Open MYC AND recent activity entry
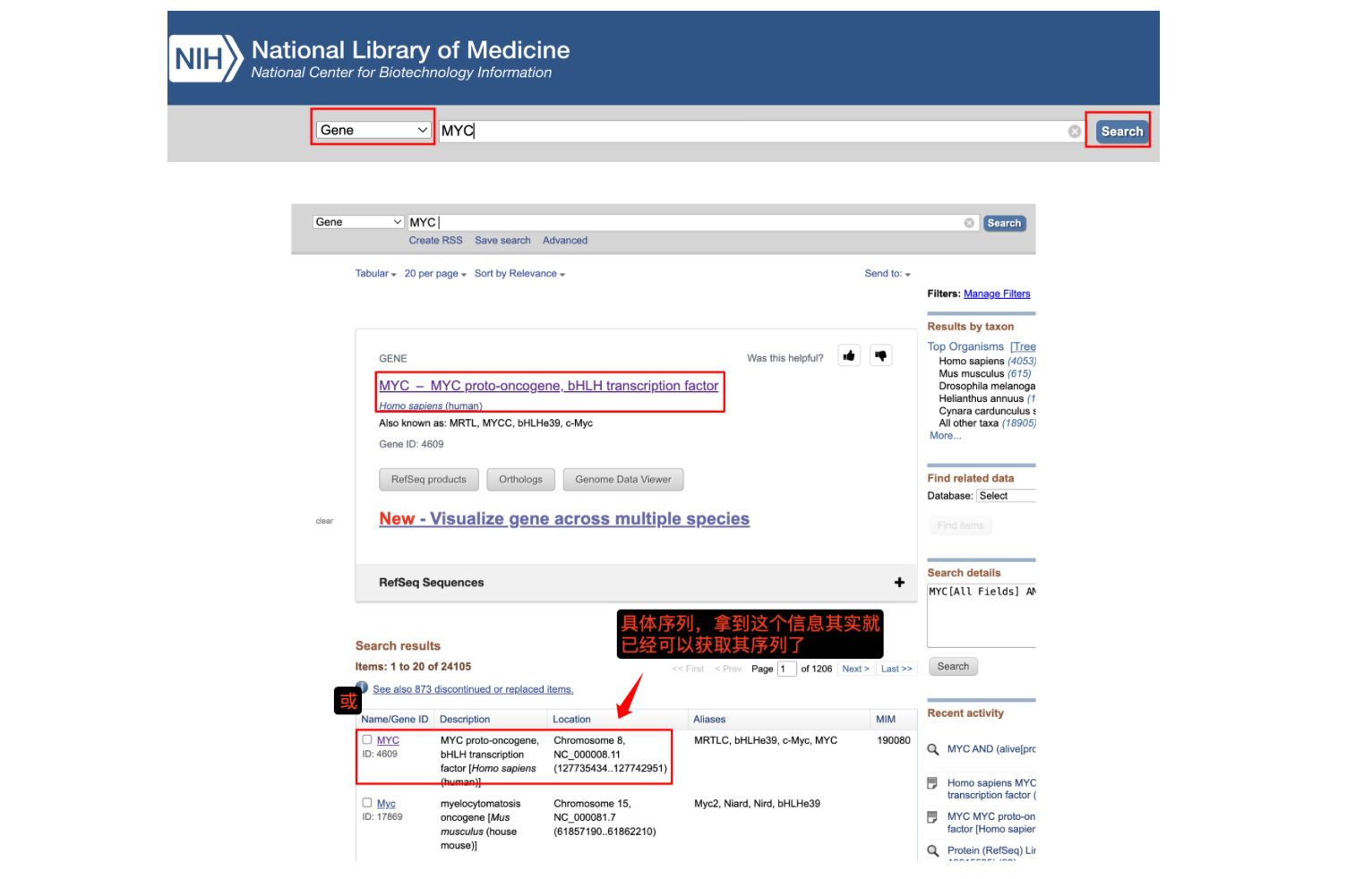The image size is (1372, 879). pos(991,749)
